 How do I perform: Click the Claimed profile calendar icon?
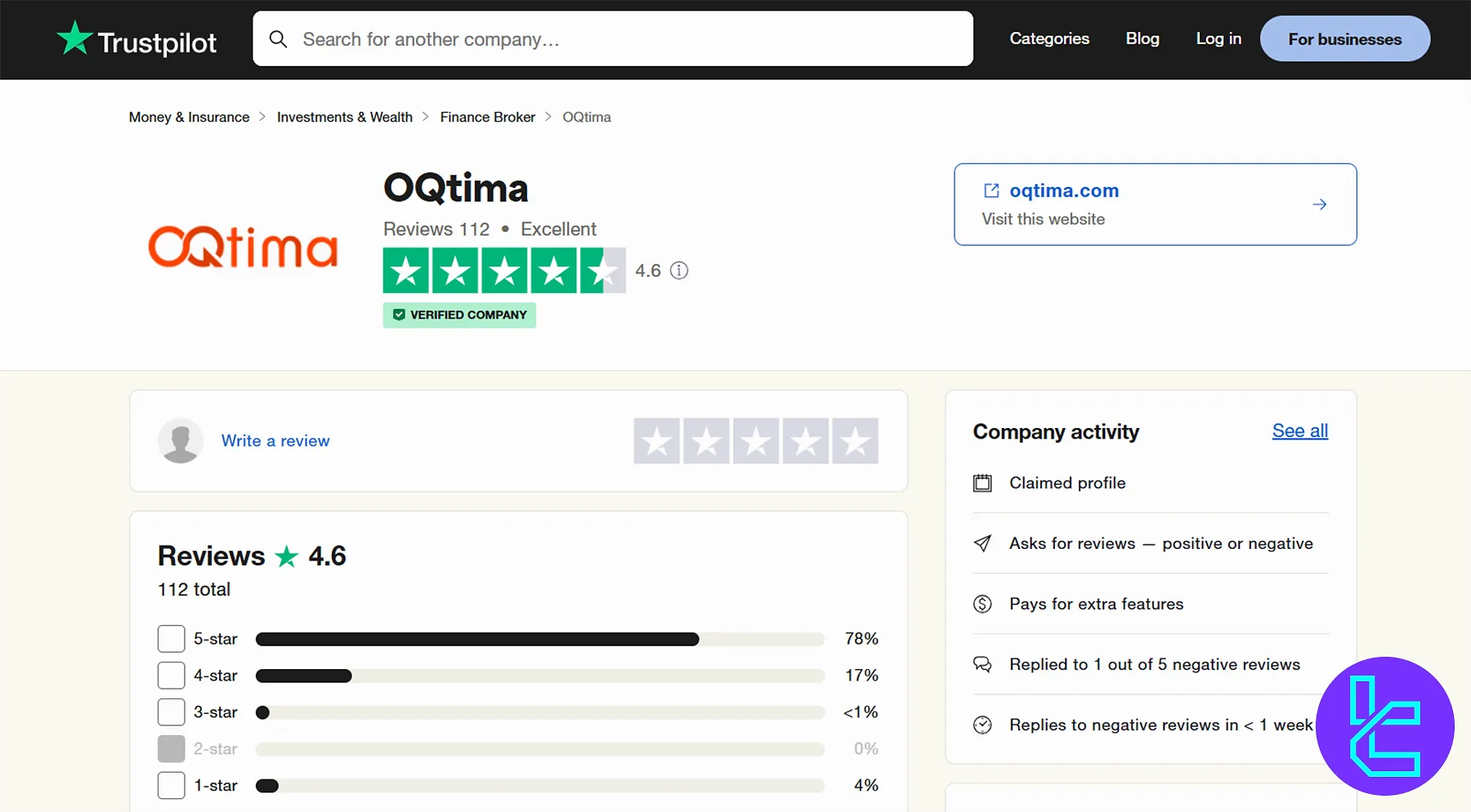[x=982, y=483]
